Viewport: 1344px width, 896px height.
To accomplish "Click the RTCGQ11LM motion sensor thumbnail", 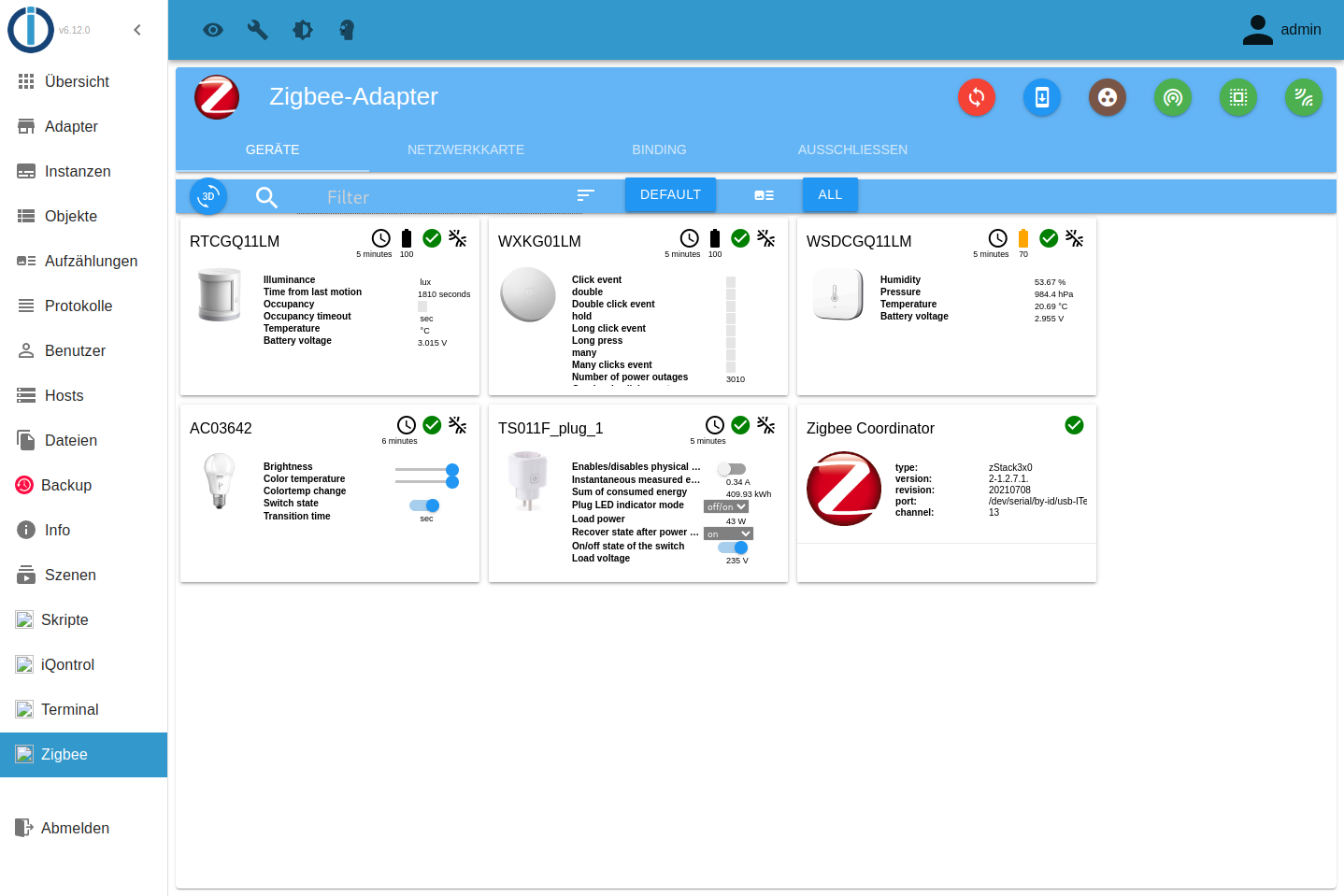I will [x=220, y=294].
